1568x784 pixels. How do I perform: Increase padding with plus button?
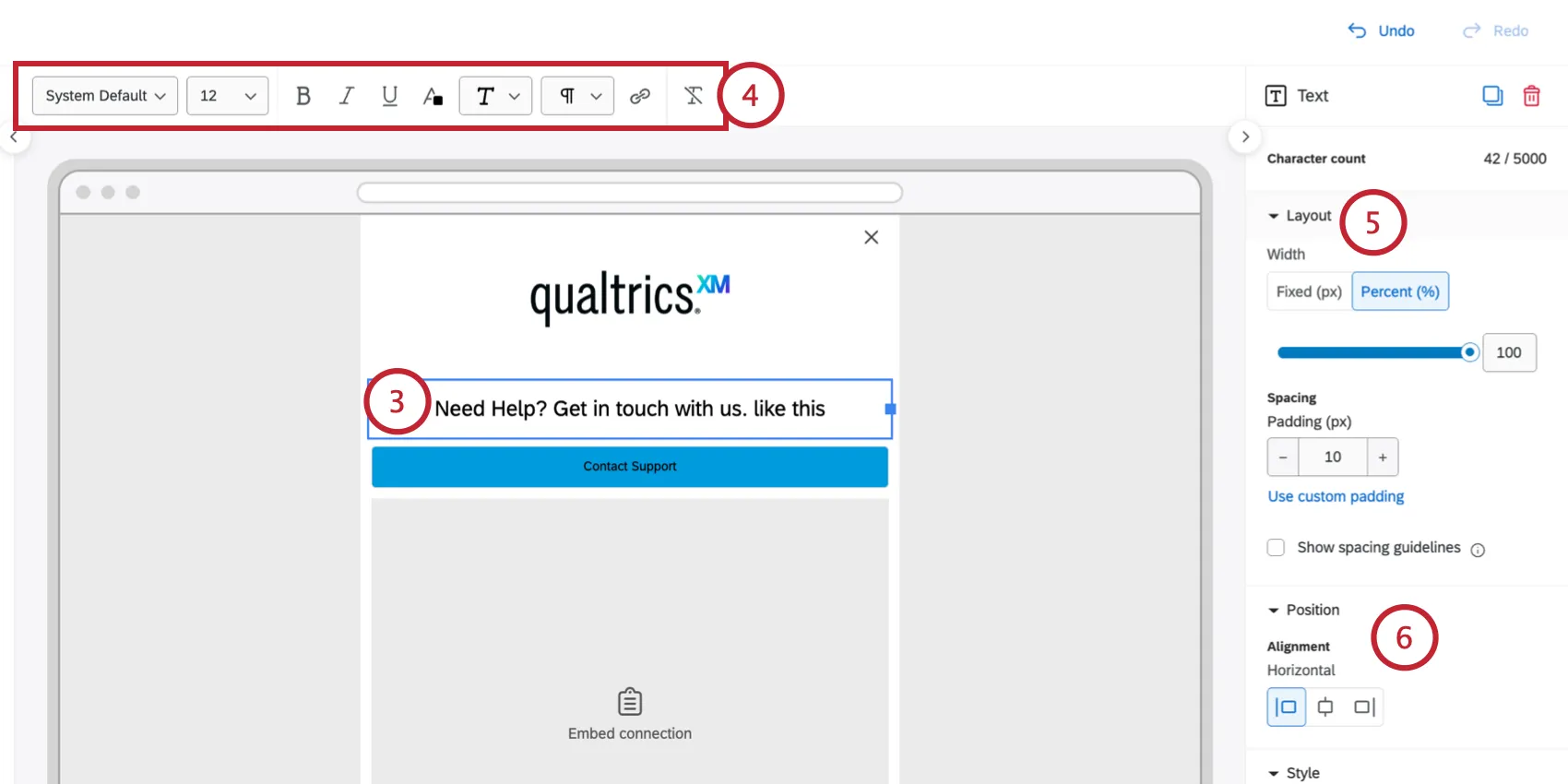[x=1383, y=457]
